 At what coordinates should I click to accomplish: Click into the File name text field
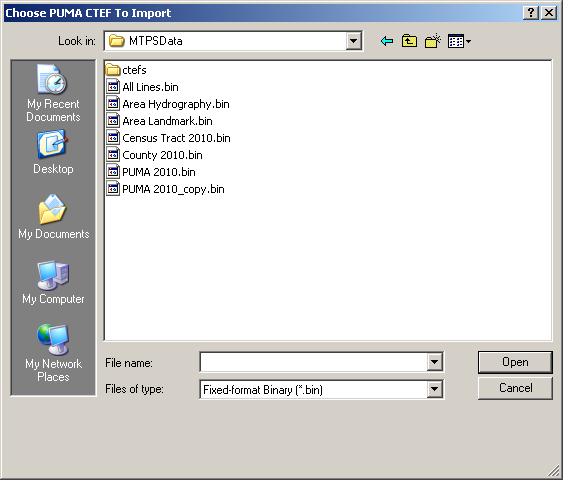(313, 362)
